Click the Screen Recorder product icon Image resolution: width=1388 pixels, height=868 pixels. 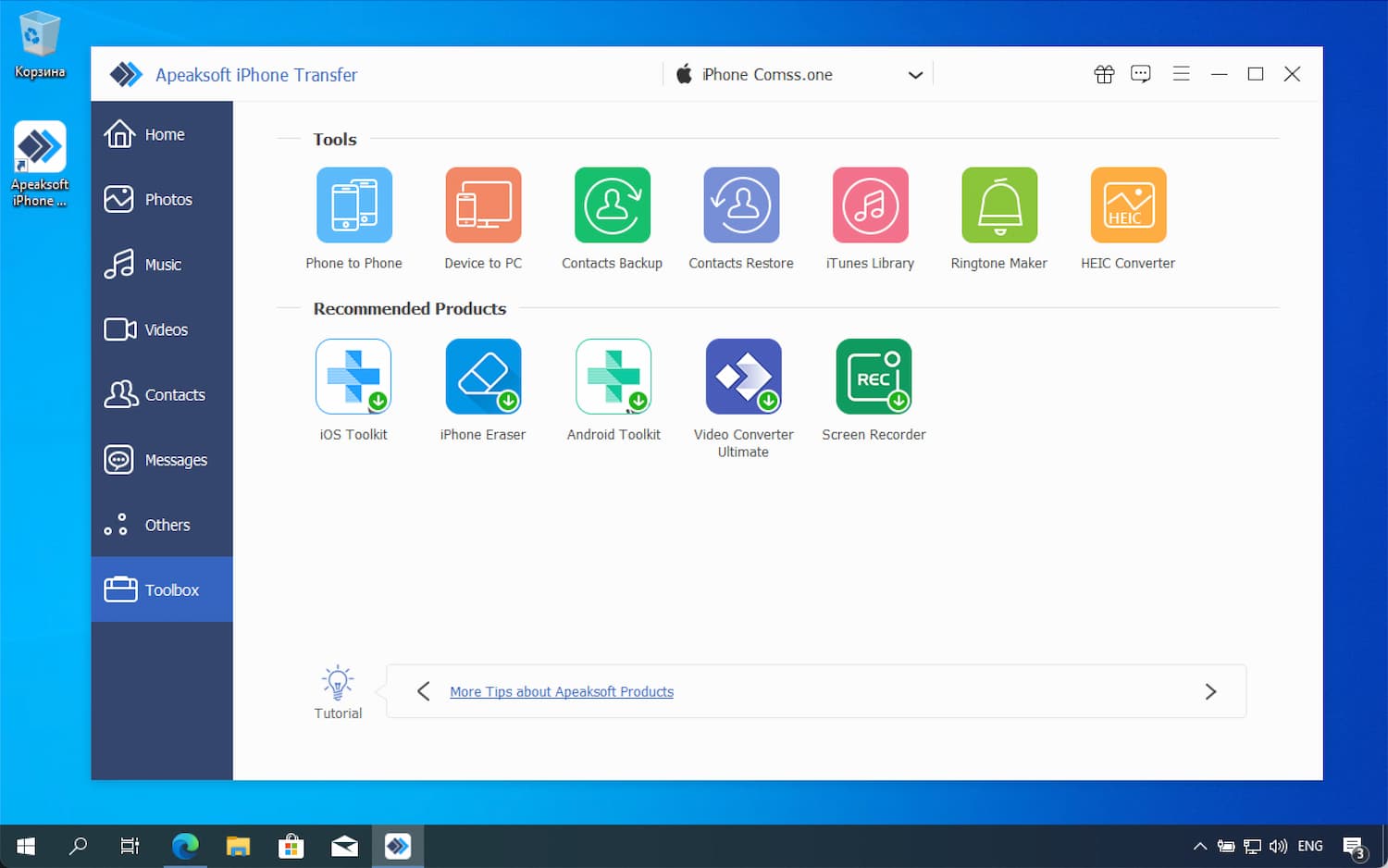pyautogui.click(x=874, y=377)
